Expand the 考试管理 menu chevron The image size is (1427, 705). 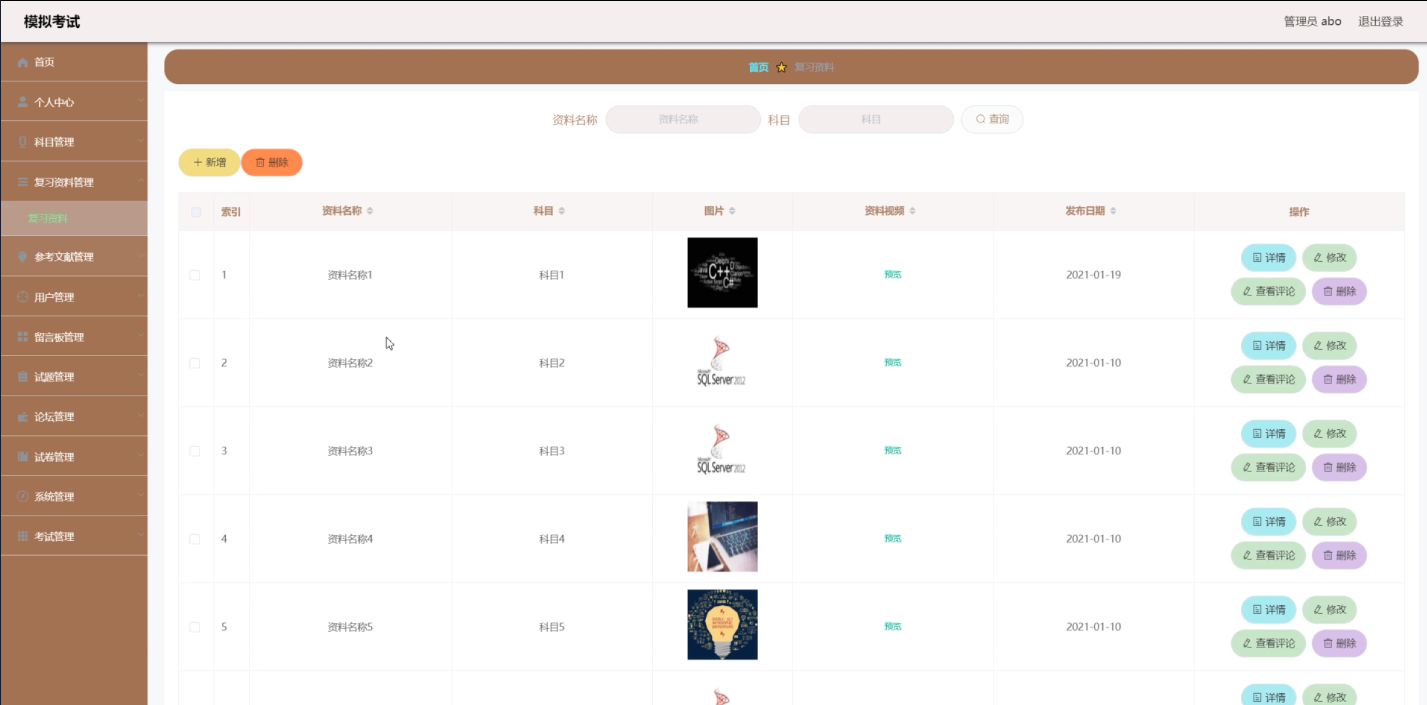(141, 537)
